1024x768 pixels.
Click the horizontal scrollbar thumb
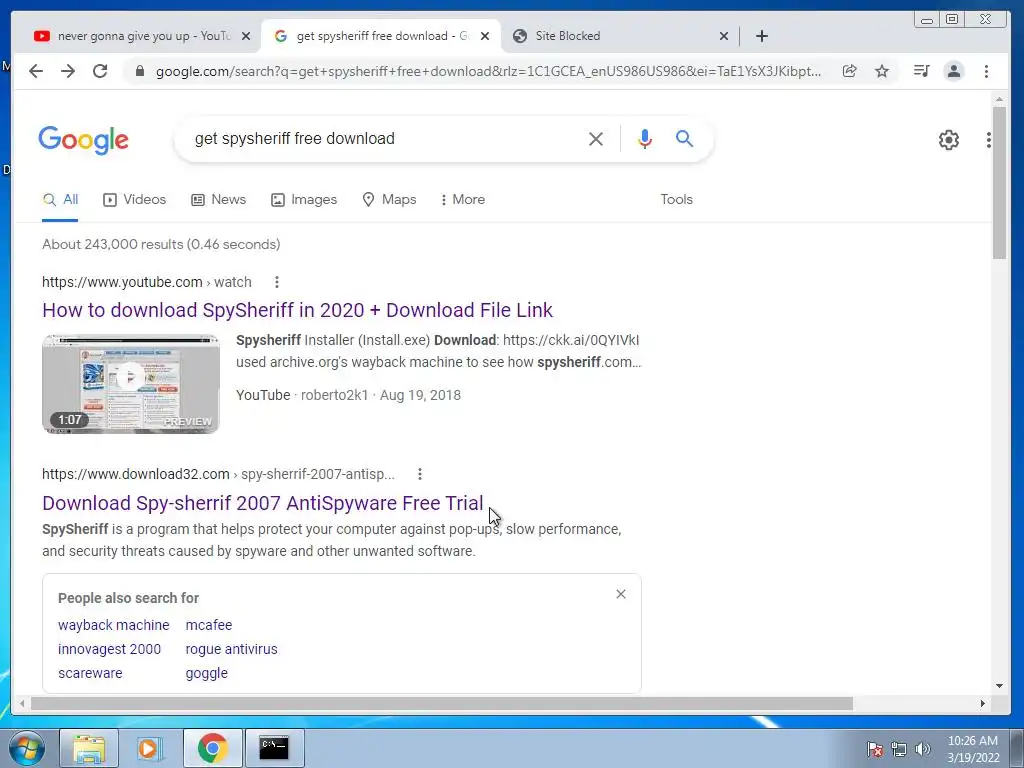tap(441, 703)
